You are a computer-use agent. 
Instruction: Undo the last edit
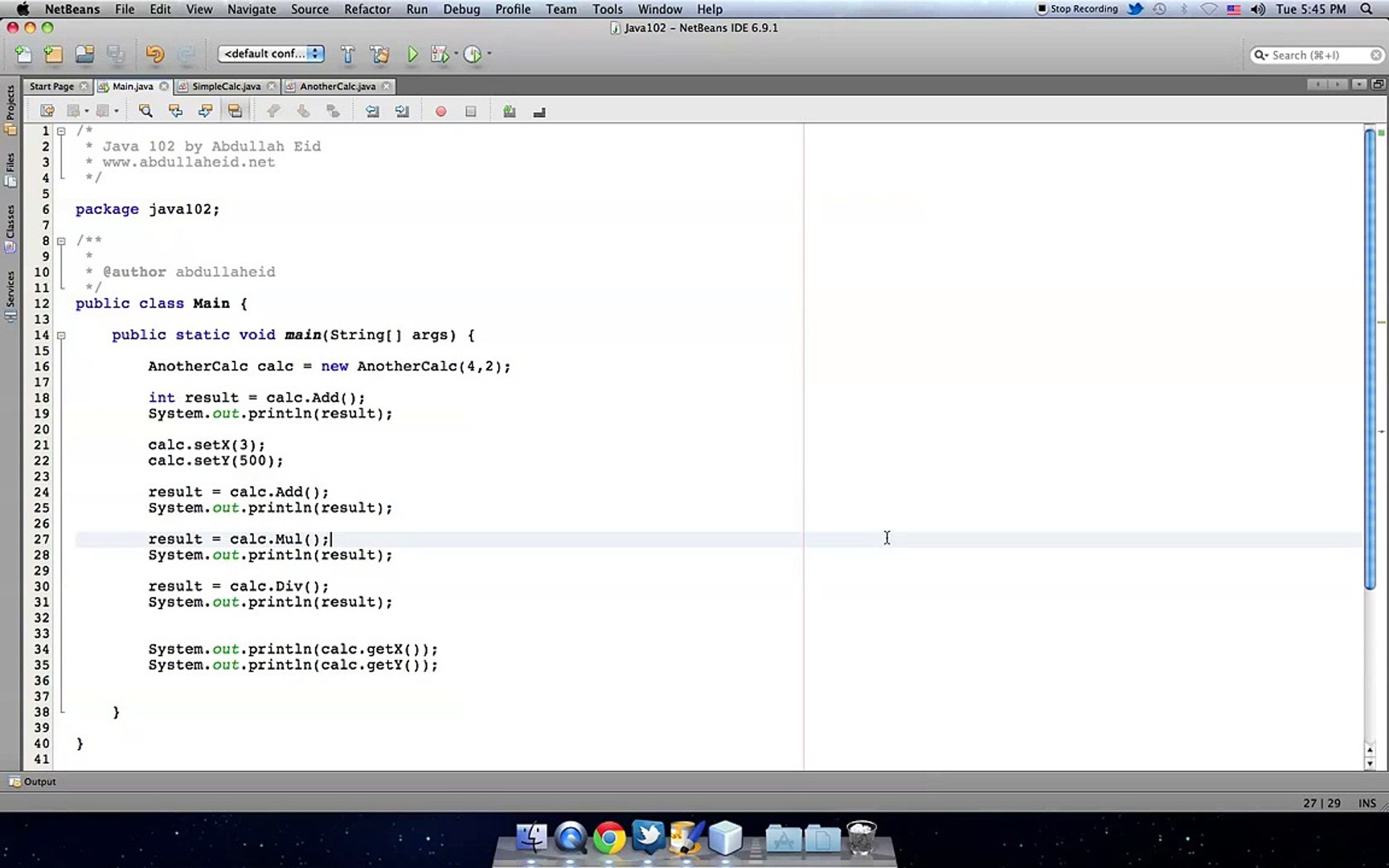point(153,54)
